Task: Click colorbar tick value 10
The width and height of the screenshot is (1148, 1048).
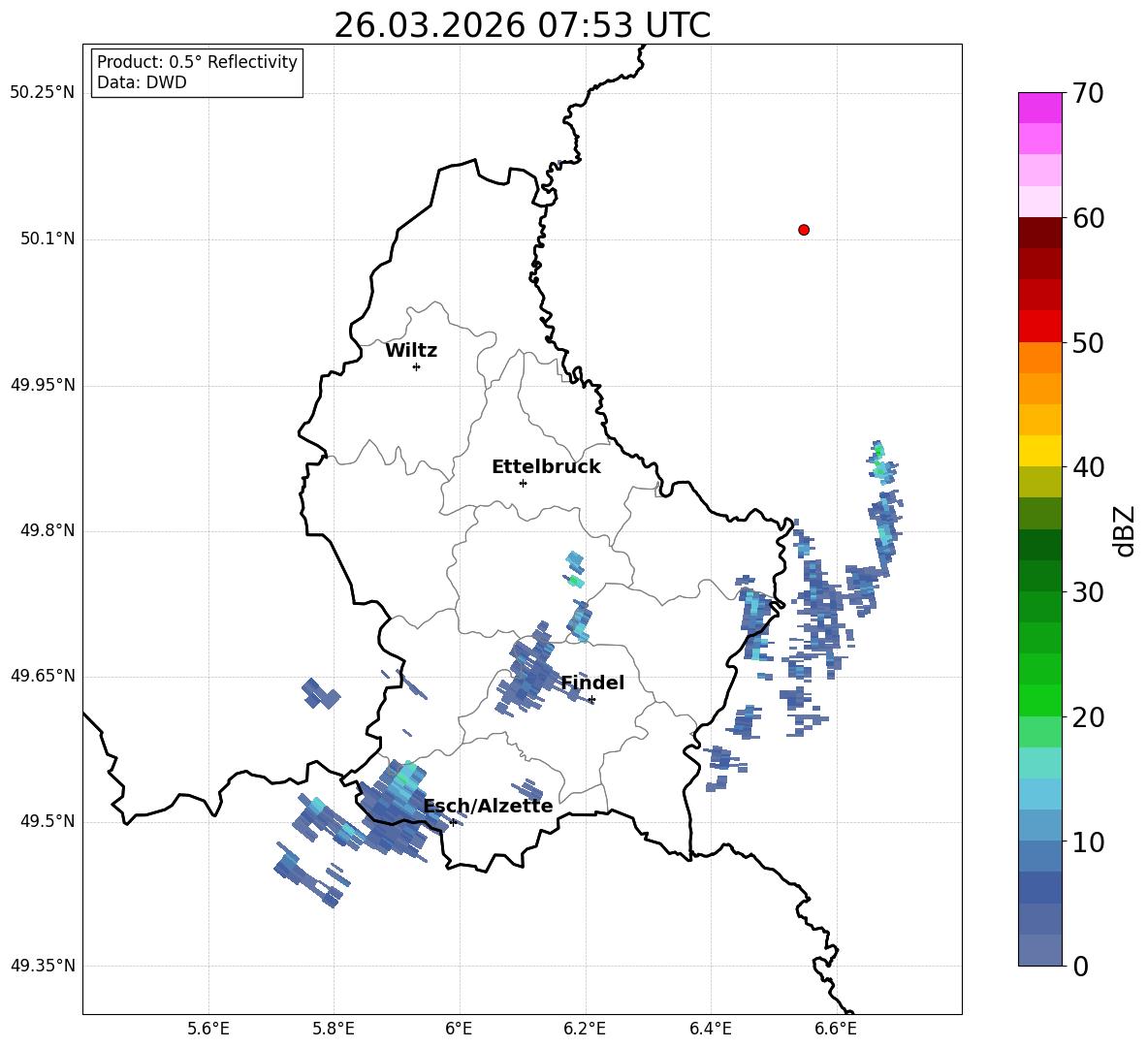Action: click(1087, 842)
